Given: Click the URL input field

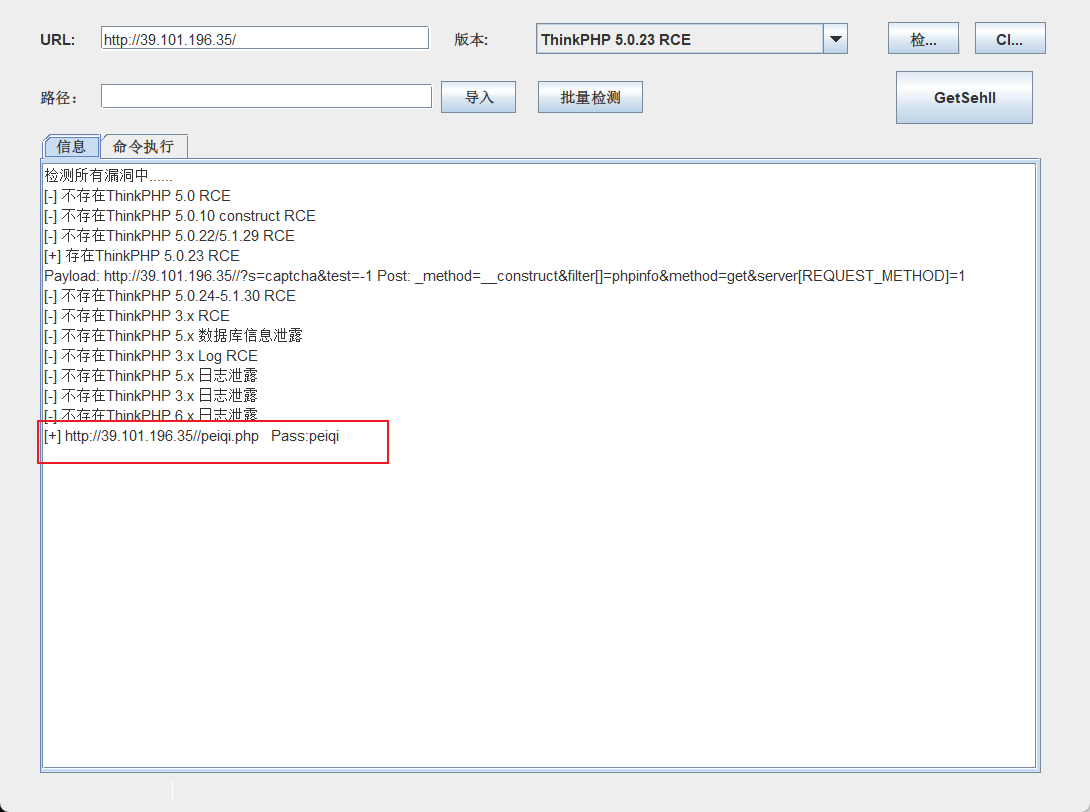Looking at the screenshot, I should tap(265, 39).
